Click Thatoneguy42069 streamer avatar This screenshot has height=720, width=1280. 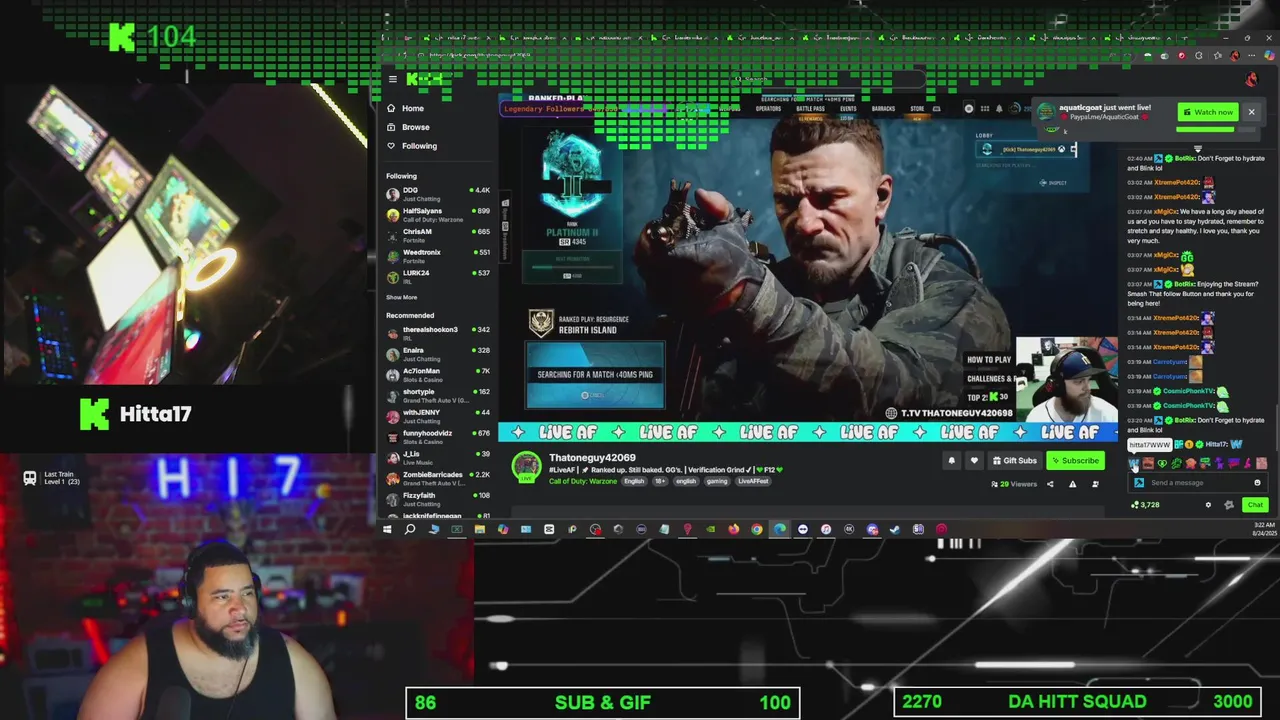click(526, 466)
